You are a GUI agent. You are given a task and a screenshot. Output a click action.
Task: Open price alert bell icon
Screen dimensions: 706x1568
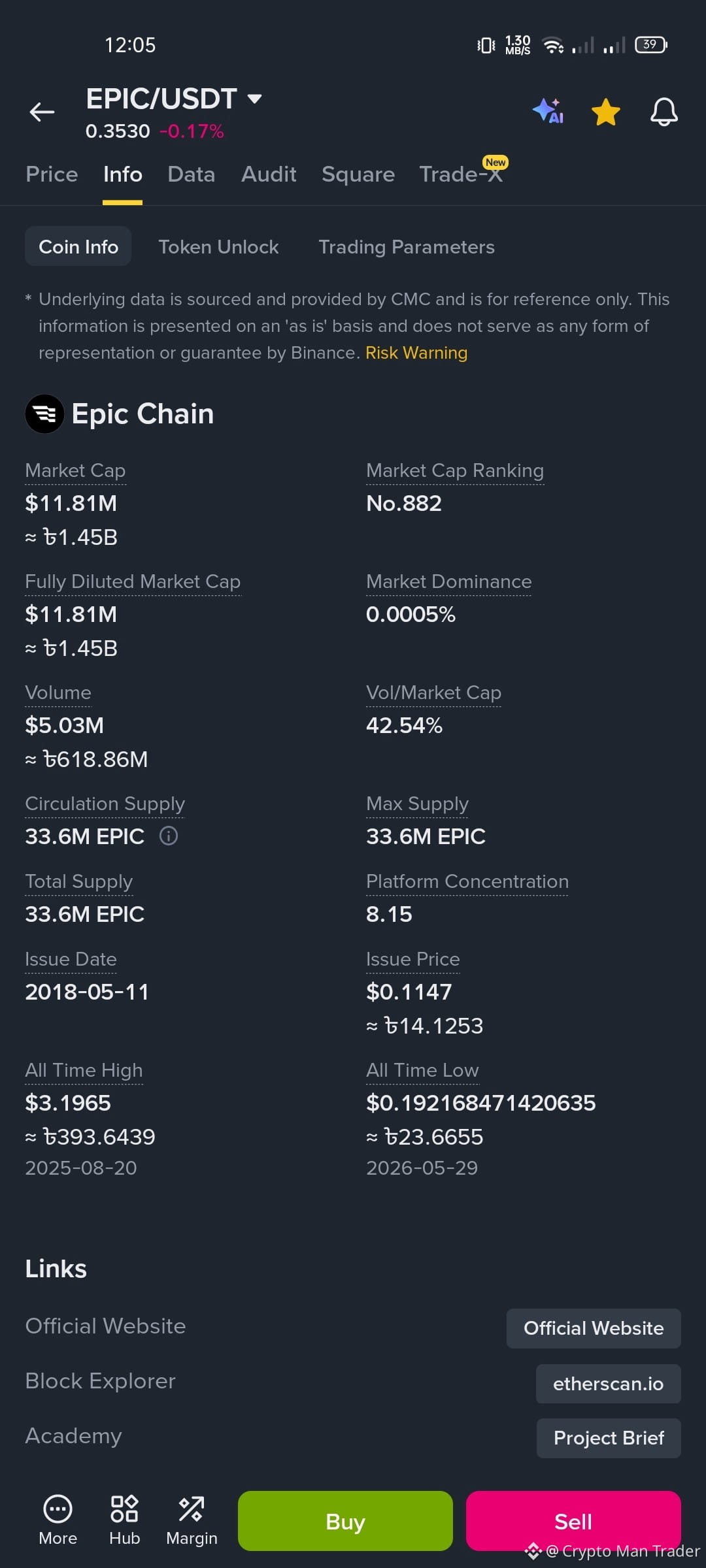(x=664, y=112)
